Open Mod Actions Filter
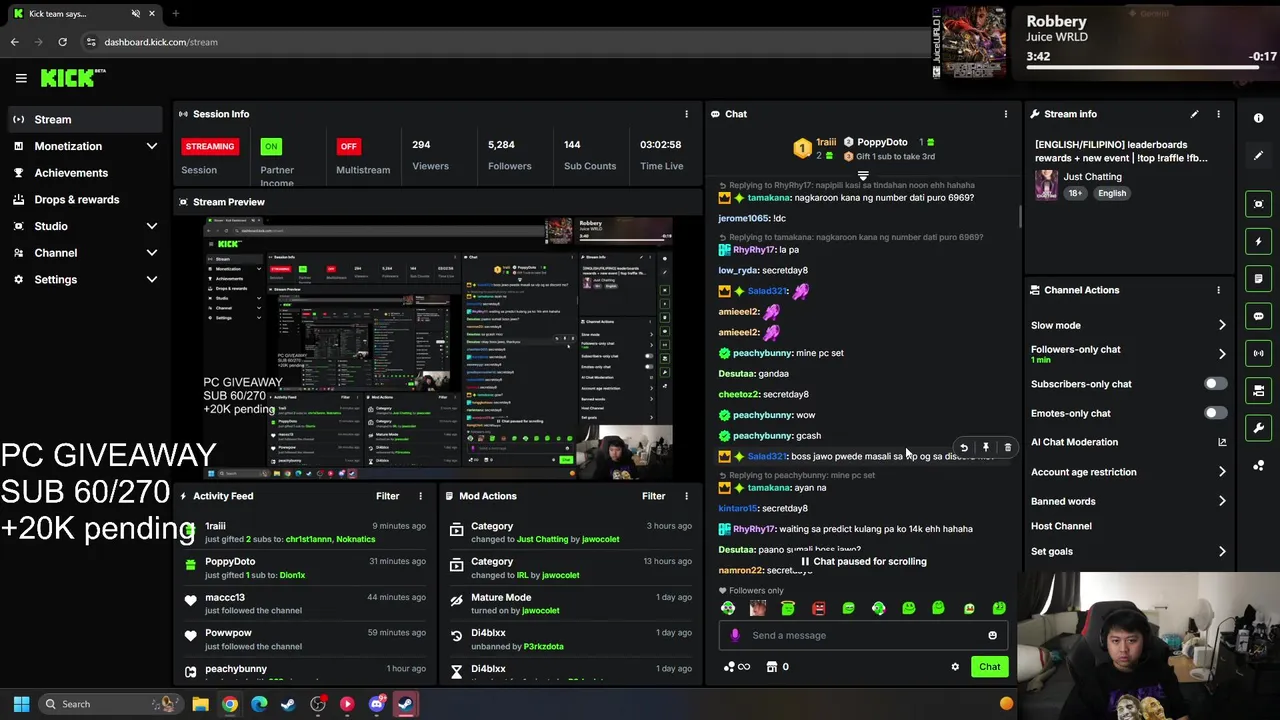This screenshot has width=1280, height=720. click(x=653, y=496)
